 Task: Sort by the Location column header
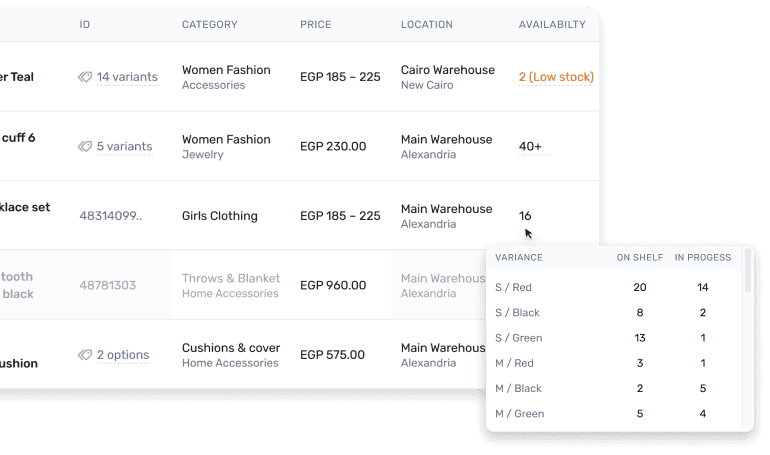point(426,25)
